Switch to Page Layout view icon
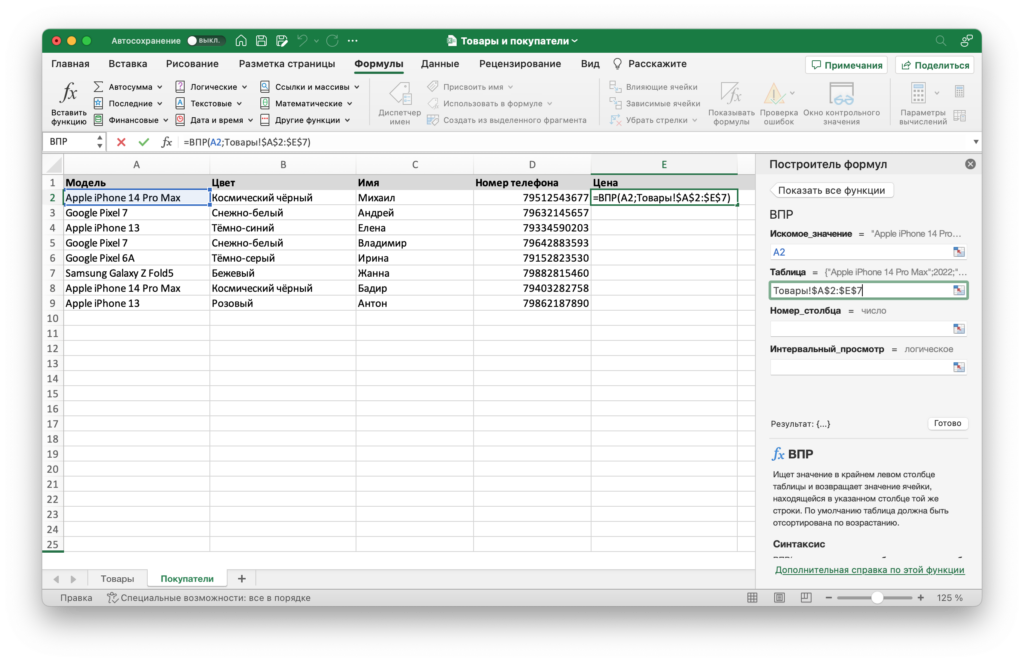This screenshot has width=1024, height=662. [779, 597]
